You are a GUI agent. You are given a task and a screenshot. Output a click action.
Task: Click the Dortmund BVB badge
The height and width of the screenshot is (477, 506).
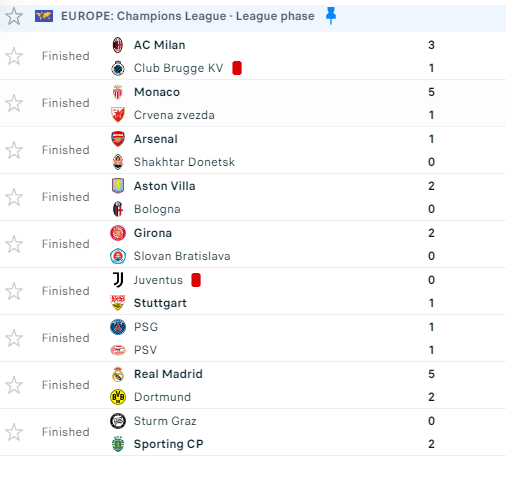coord(118,397)
